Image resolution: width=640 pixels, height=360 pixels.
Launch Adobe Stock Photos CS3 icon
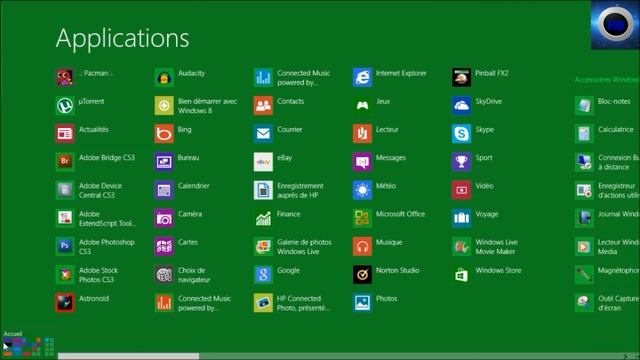pos(65,274)
